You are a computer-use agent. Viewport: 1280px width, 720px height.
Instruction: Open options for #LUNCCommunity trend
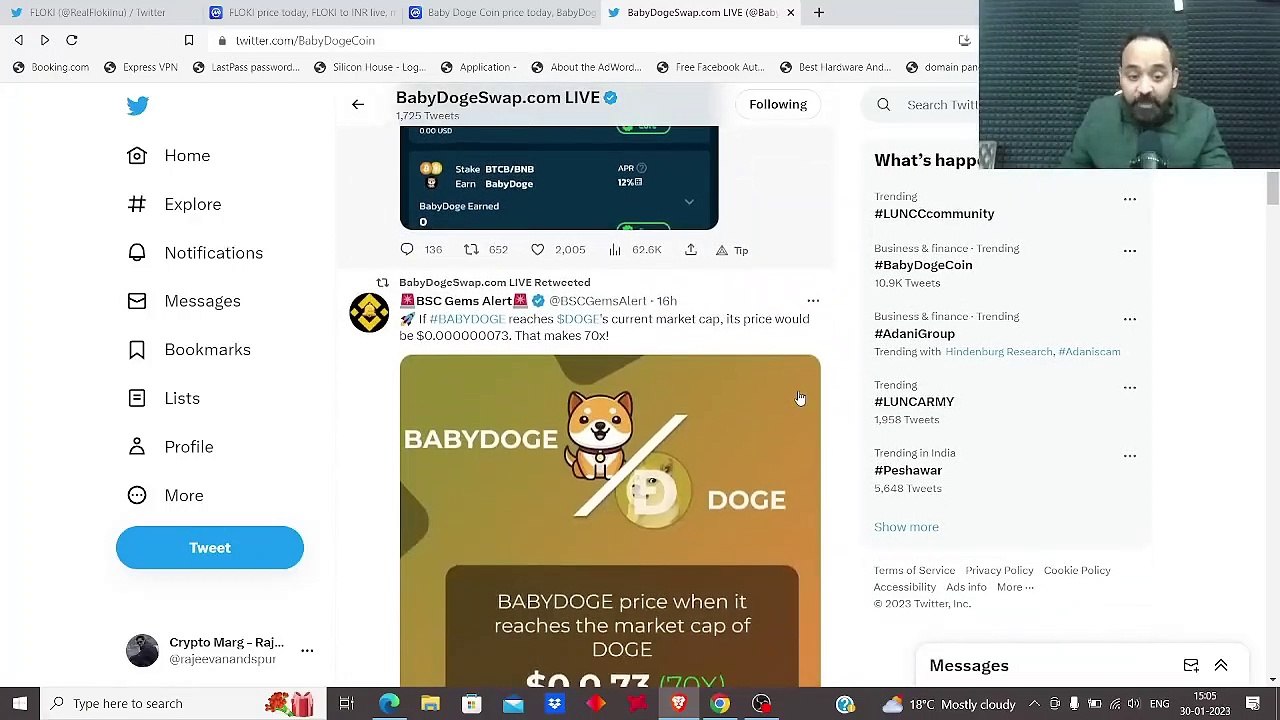coord(1130,199)
